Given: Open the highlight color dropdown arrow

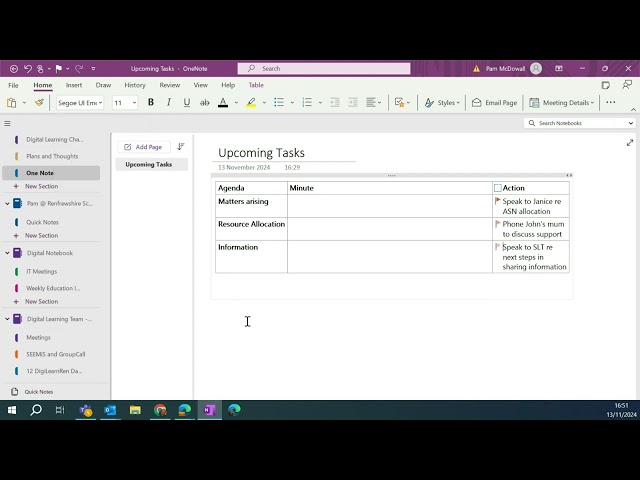Looking at the screenshot, I should pyautogui.click(x=264, y=103).
